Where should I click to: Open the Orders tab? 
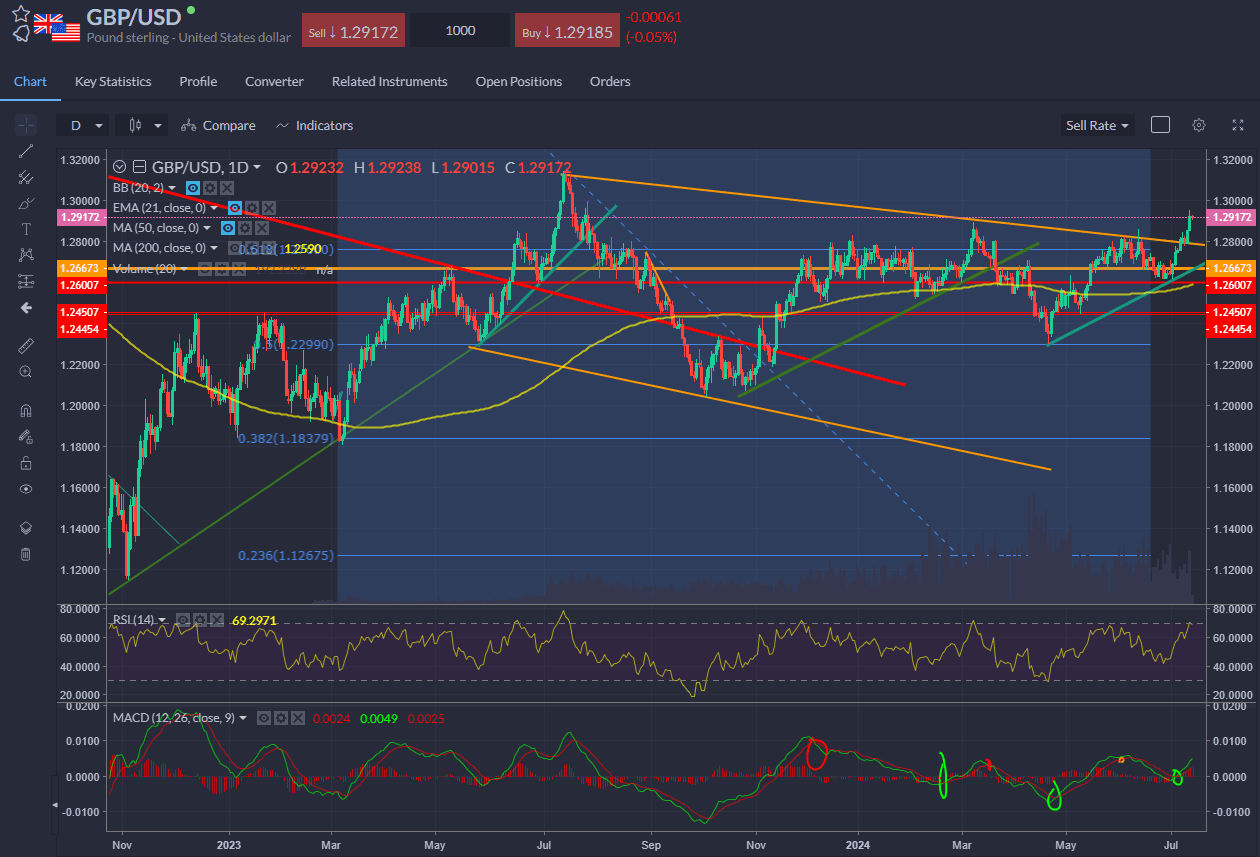pos(610,81)
